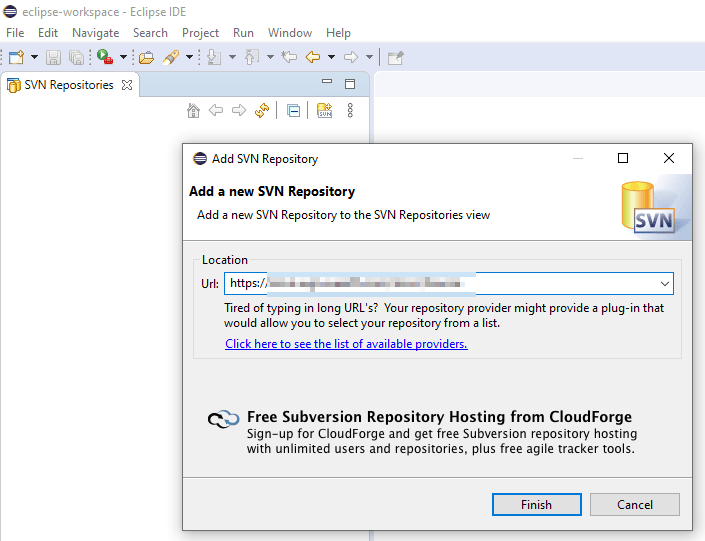Viewport: 705px width, 541px height.
Task: Expand the Run external tools dropdown arrow
Action: click(123, 58)
